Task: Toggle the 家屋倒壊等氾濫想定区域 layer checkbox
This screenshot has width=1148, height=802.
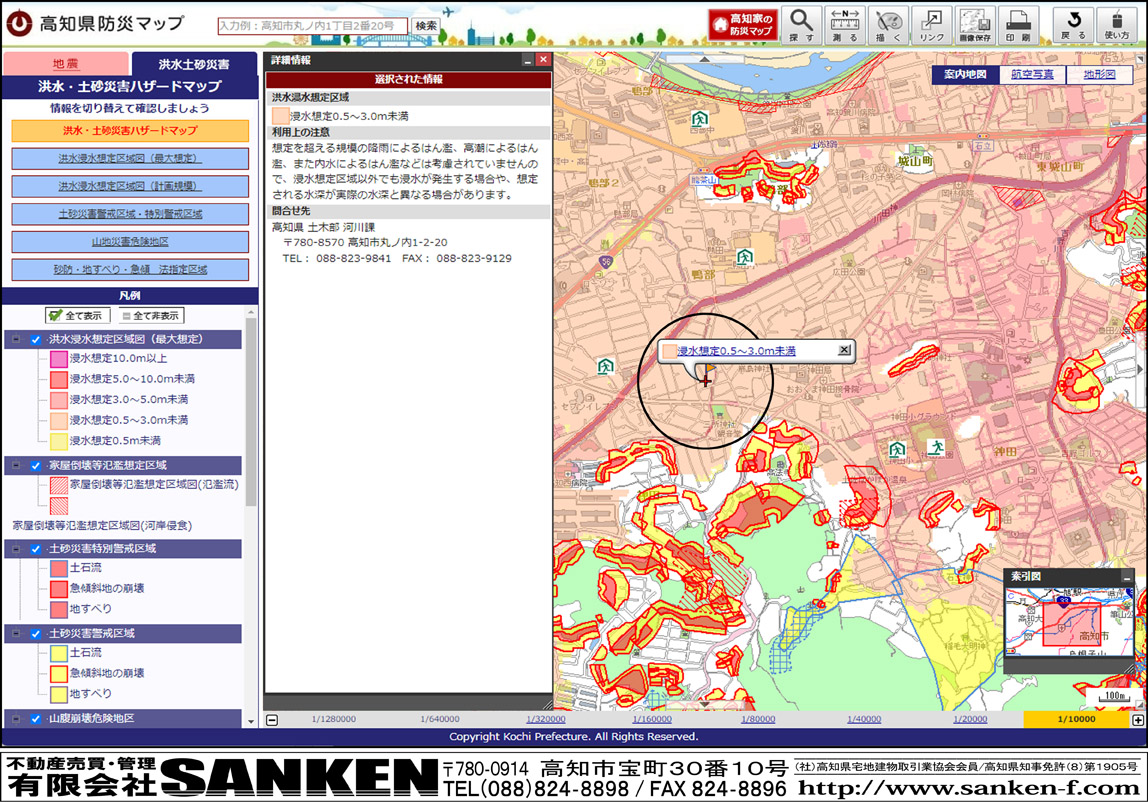Action: [x=36, y=466]
